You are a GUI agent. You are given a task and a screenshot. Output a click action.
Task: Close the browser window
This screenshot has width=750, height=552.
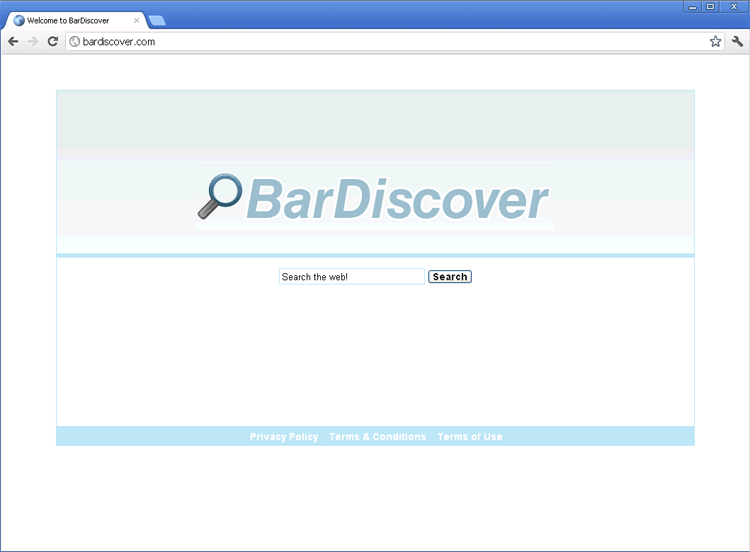point(734,7)
